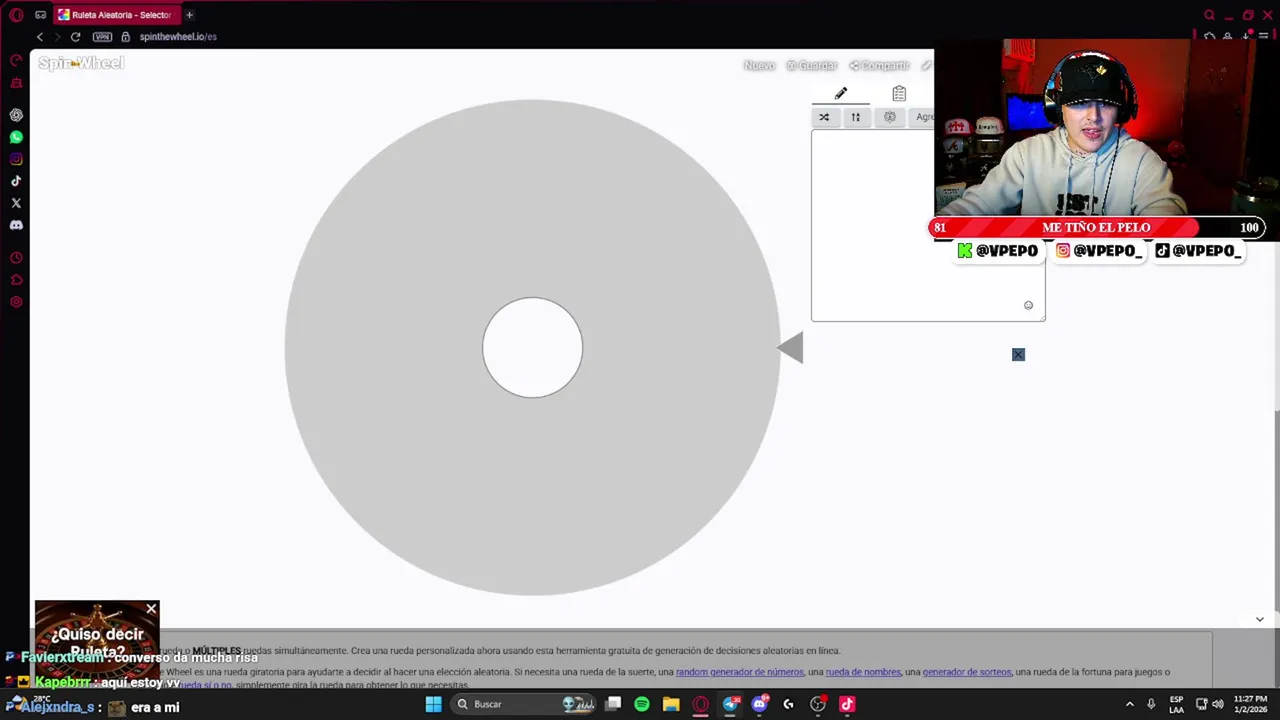Open a new browser tab
Viewport: 1280px width, 720px height.
(x=189, y=15)
